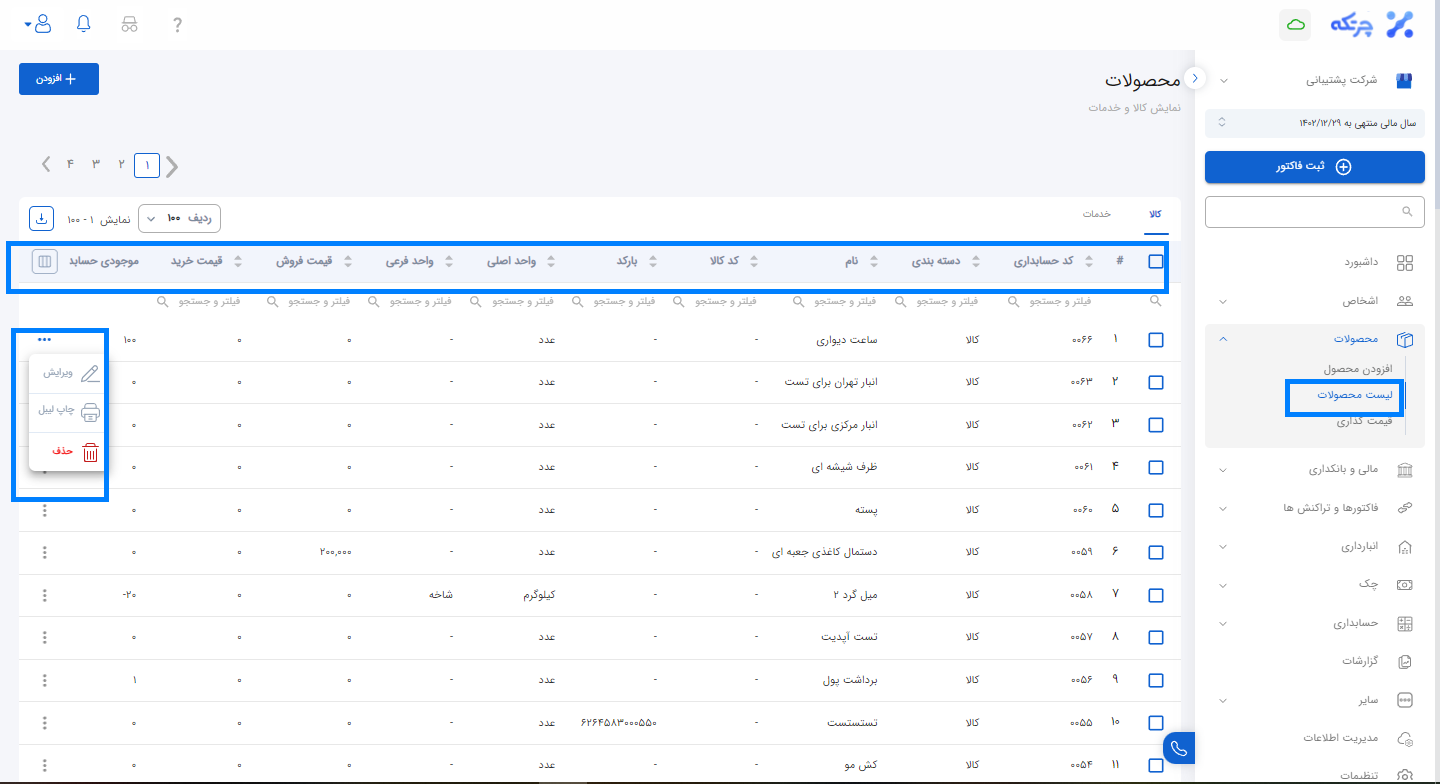The image size is (1440, 784).
Task: Select checkbox for row 6 دستمال کاغذی
Action: pos(1156,552)
